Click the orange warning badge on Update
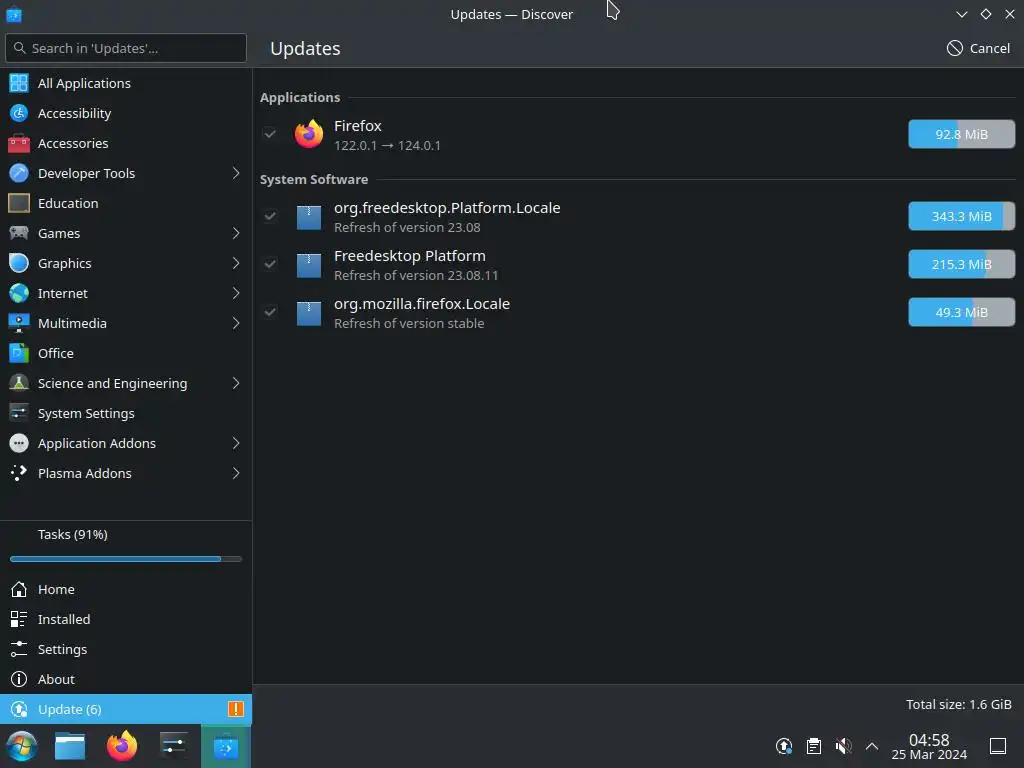The height and width of the screenshot is (768, 1024). [235, 709]
